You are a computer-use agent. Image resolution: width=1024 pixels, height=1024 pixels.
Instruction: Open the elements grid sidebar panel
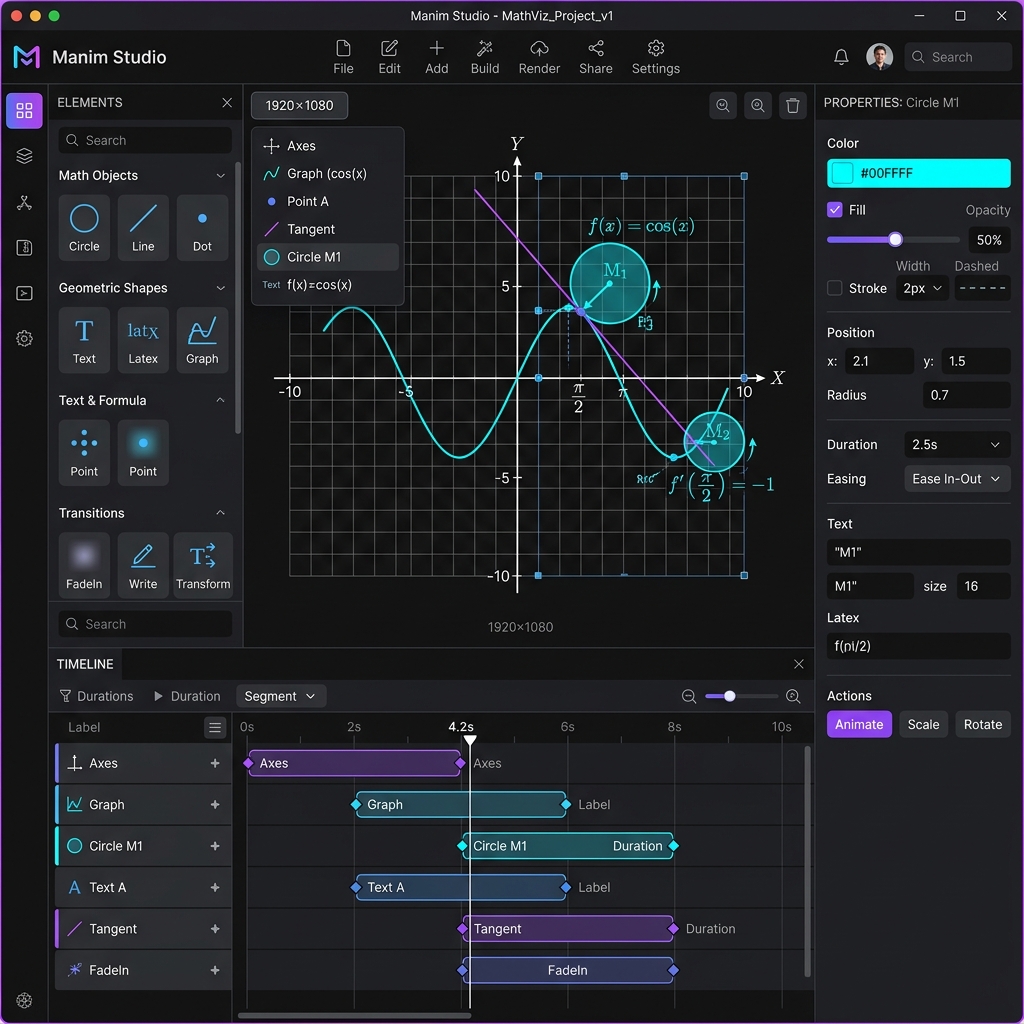[24, 110]
